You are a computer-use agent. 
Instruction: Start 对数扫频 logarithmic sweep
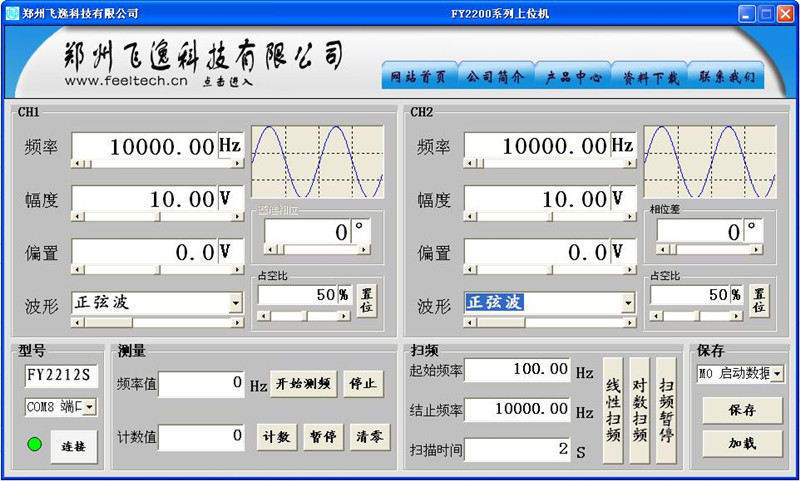click(639, 410)
